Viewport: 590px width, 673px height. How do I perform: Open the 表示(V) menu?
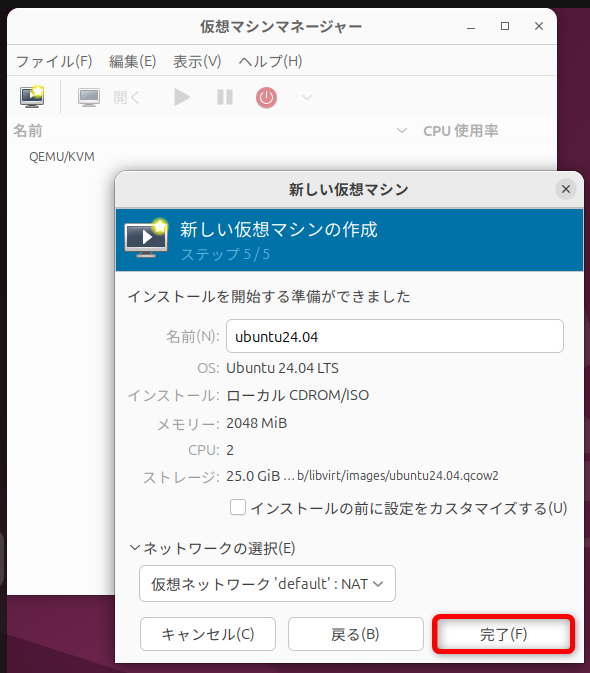[x=197, y=61]
